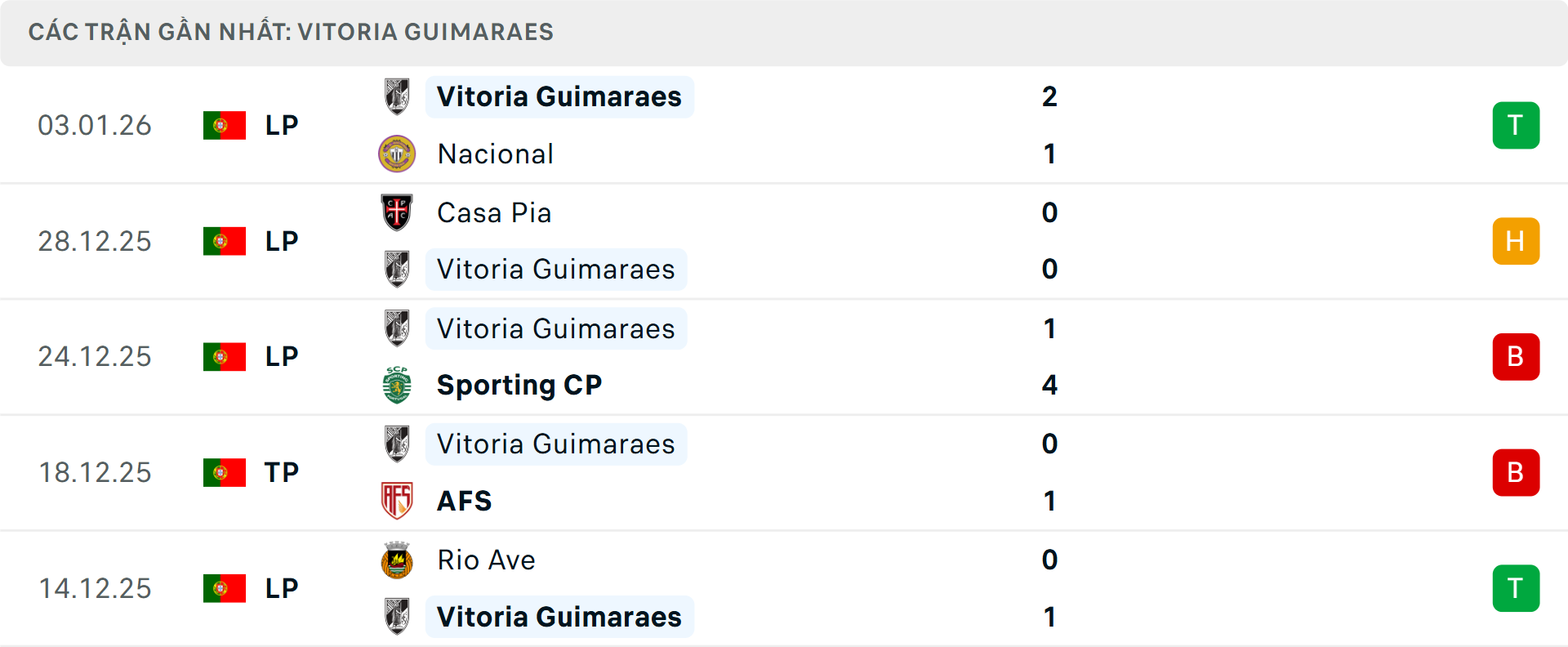Select the yellow H draw badge
The image size is (1568, 647).
(x=1516, y=241)
